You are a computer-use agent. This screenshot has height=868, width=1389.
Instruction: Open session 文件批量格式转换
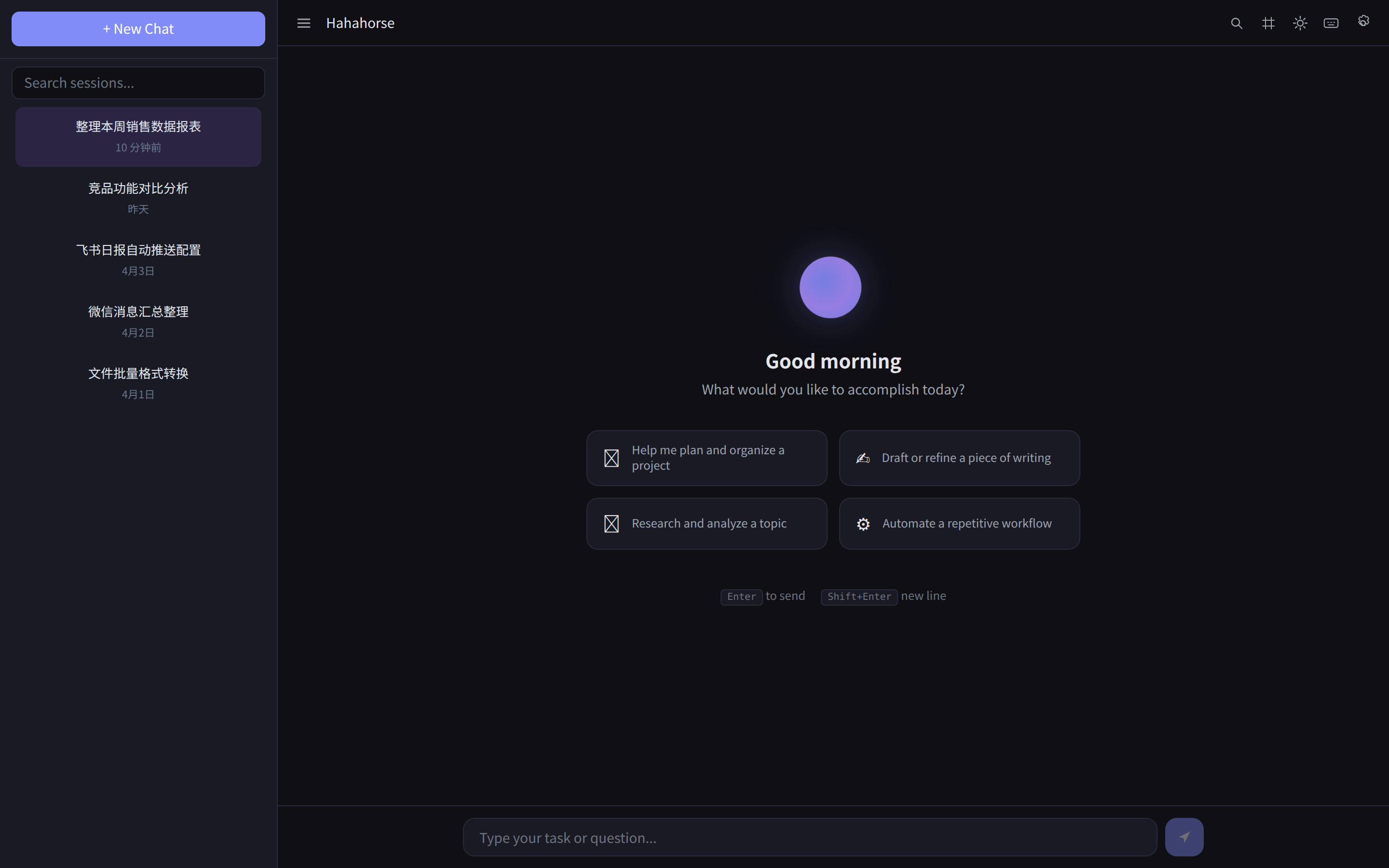tap(138, 383)
